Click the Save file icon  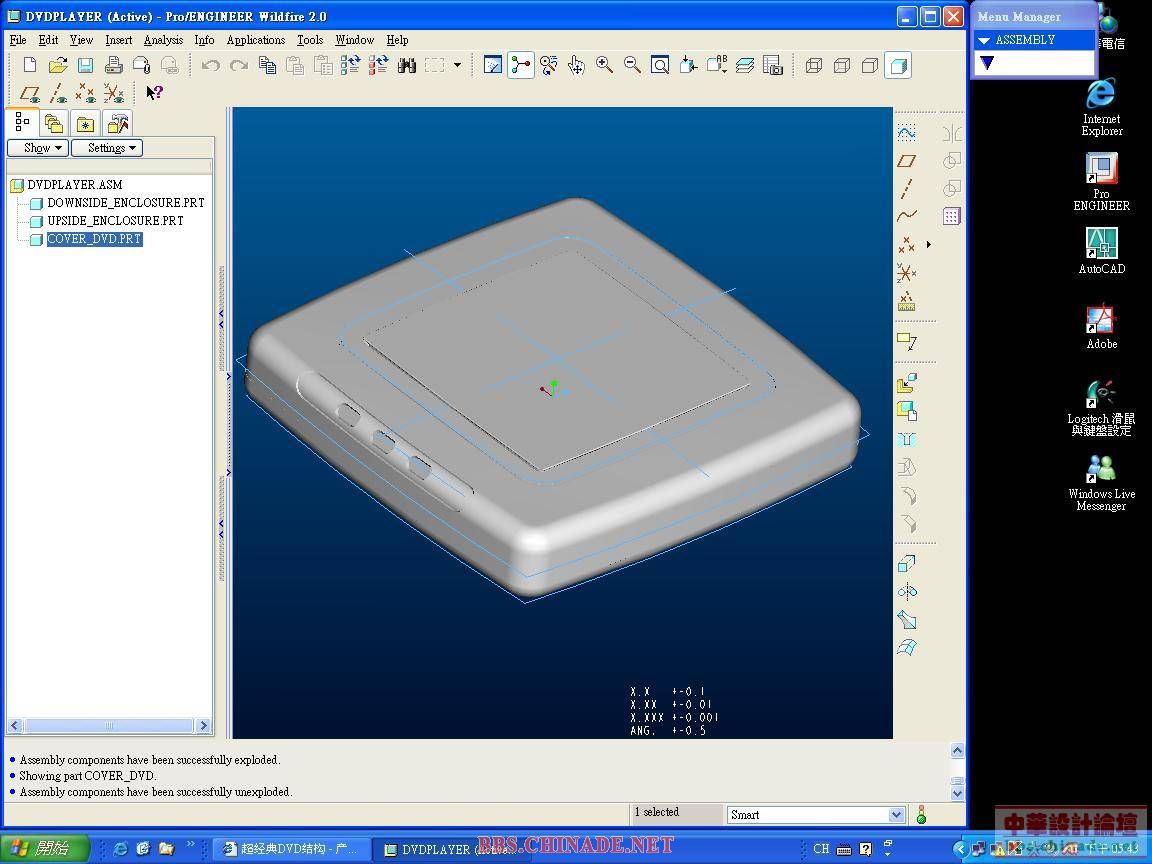coord(85,66)
